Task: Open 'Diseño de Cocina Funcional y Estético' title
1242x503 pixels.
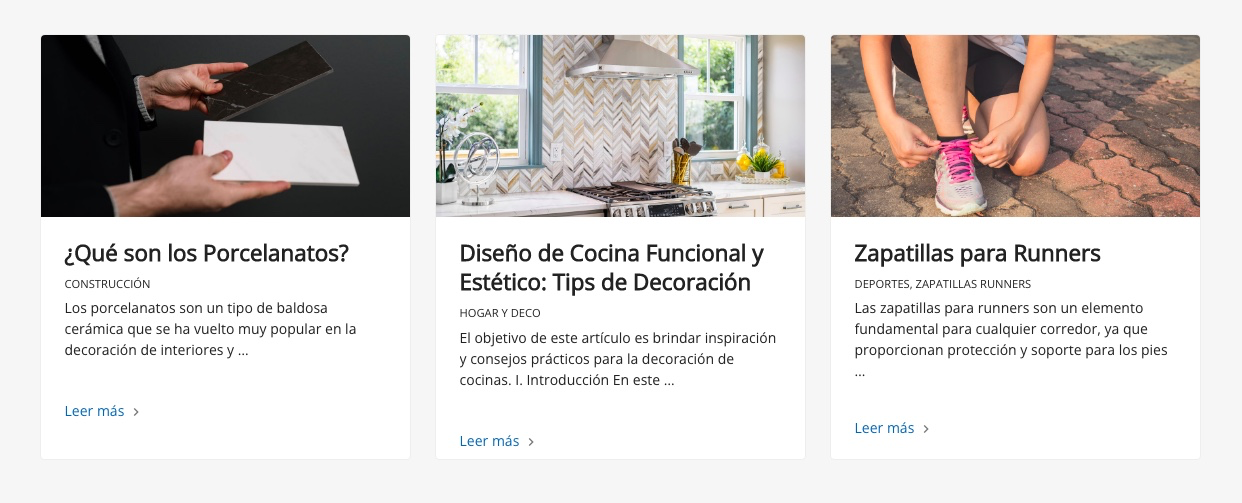Action: tap(612, 268)
